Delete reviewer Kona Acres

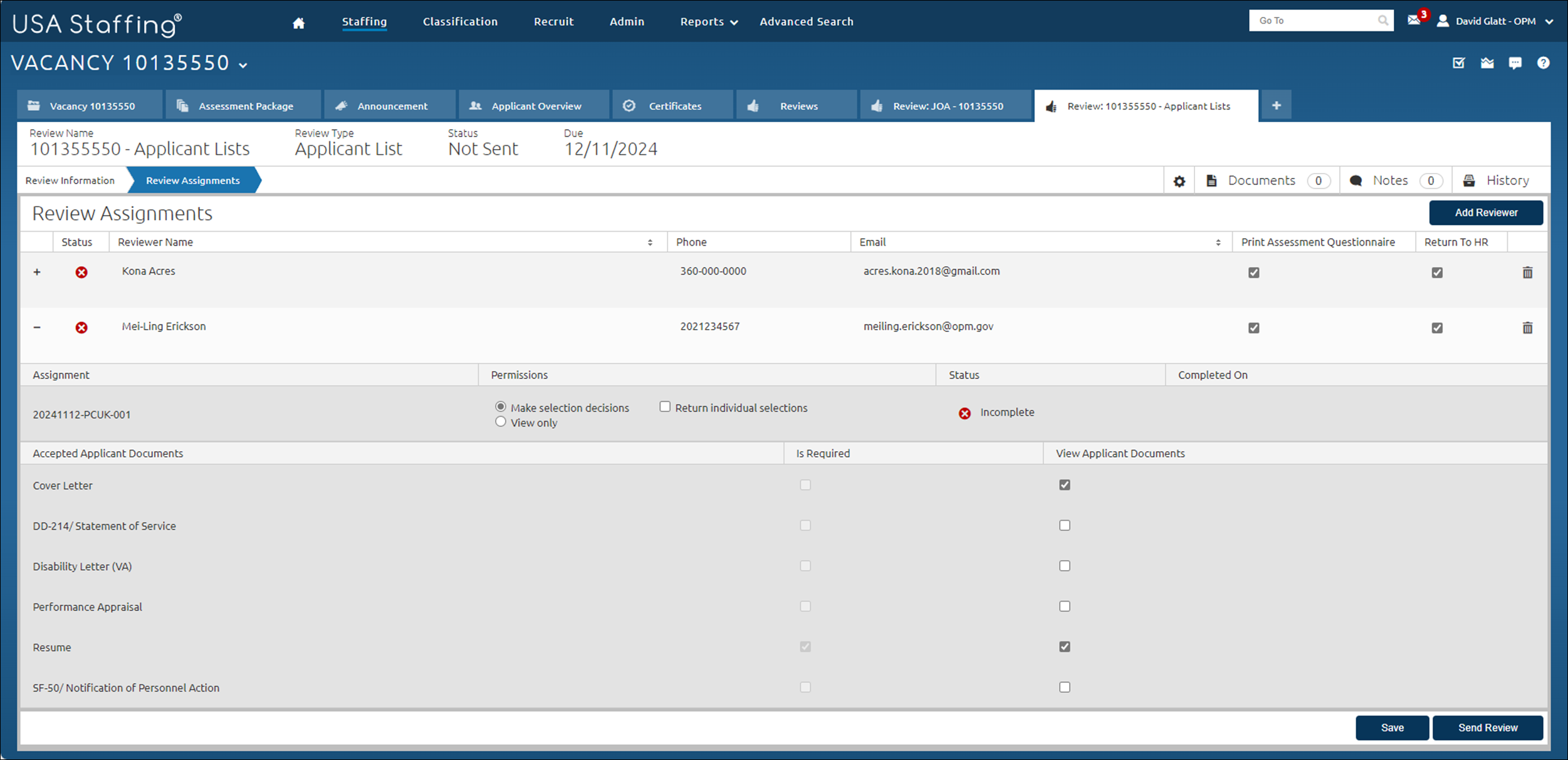(x=1527, y=273)
